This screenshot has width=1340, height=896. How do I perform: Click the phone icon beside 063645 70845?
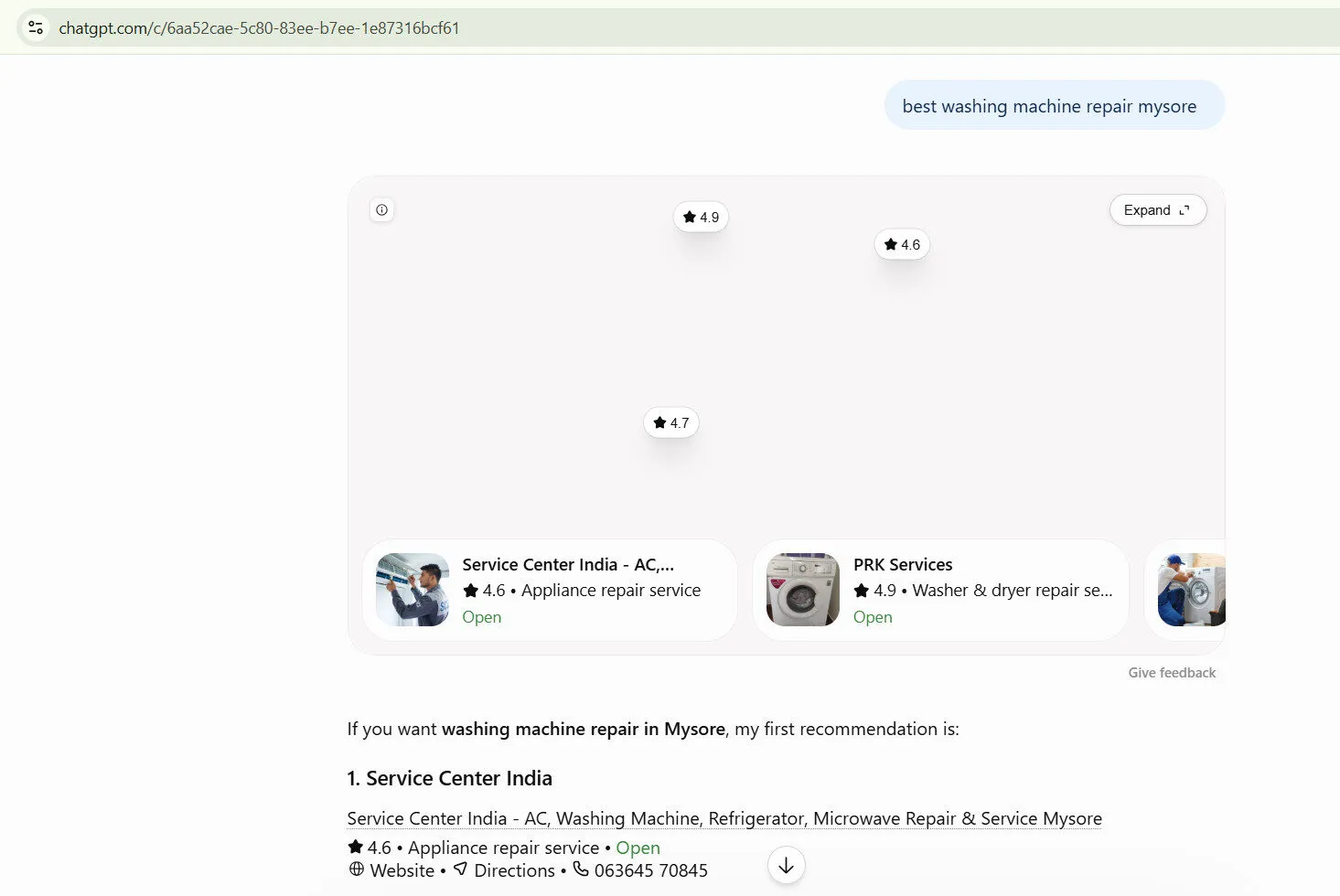point(581,869)
